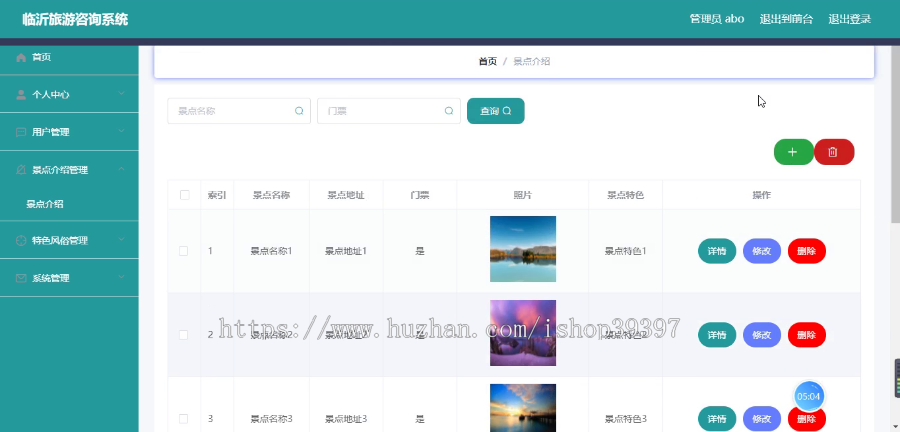This screenshot has width=900, height=432.
Task: Click the cell 景点特色1
Action: coord(626,251)
